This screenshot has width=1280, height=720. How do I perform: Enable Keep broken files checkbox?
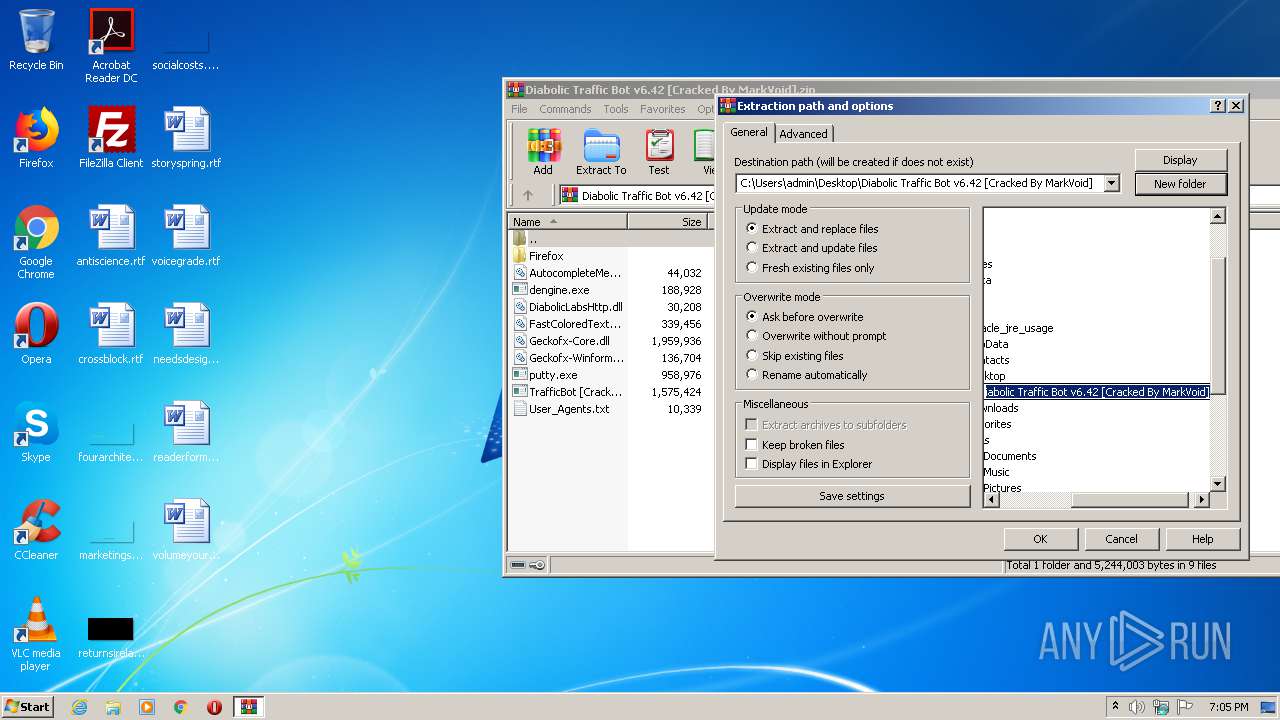[x=795, y=445]
